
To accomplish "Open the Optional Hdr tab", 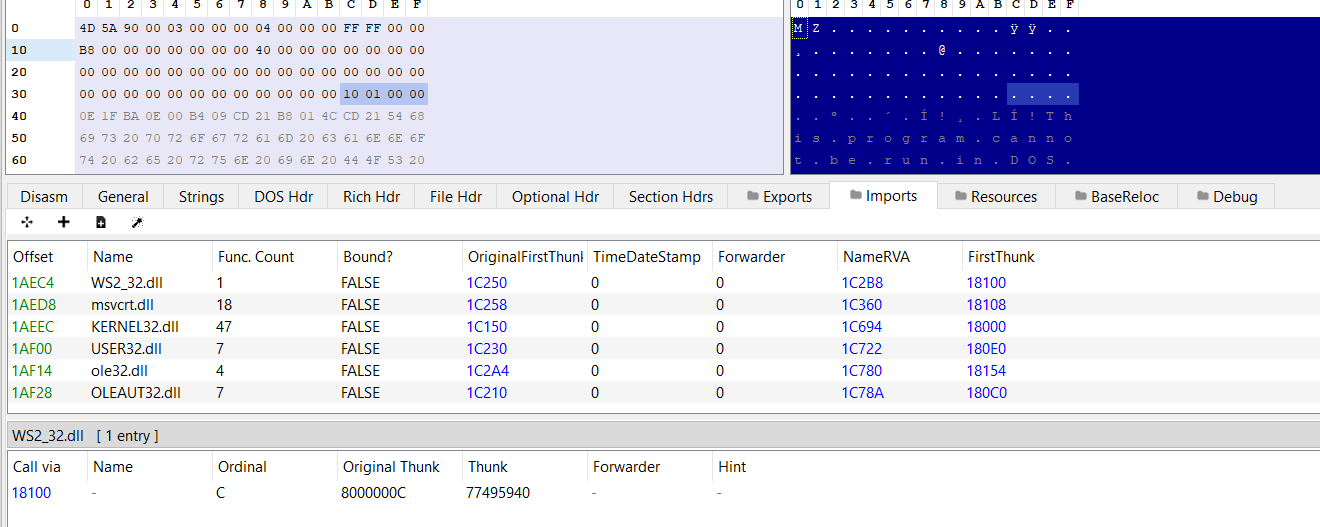I will tap(555, 197).
